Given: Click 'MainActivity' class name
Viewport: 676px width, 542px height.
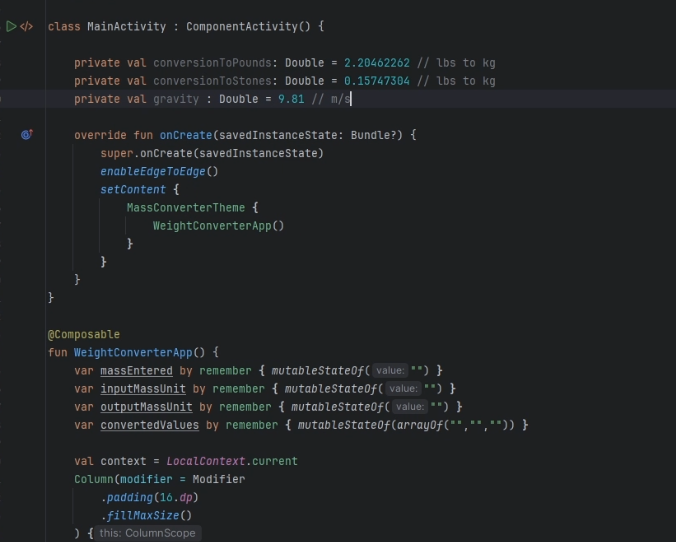Looking at the screenshot, I should 126,27.
